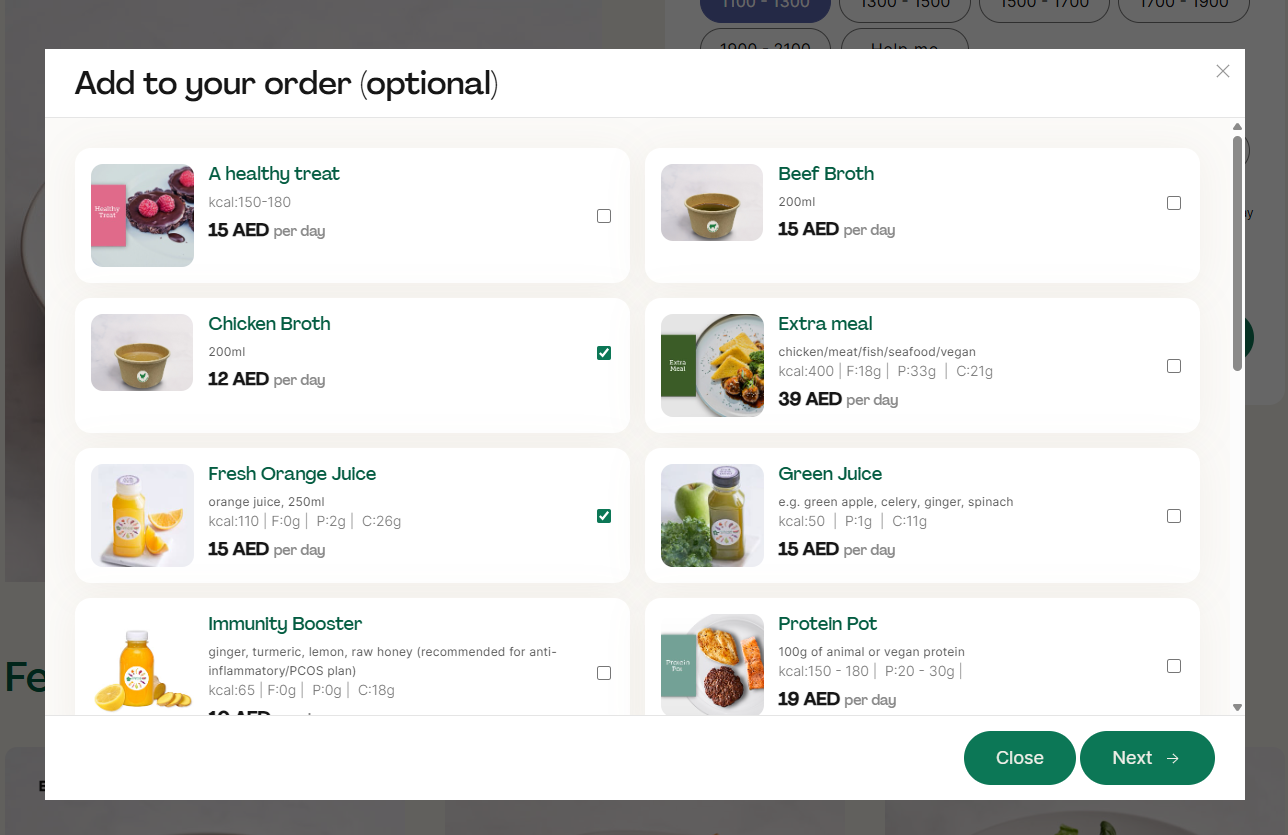Click the Chicken Broth bowl image
The height and width of the screenshot is (835, 1288).
click(142, 353)
